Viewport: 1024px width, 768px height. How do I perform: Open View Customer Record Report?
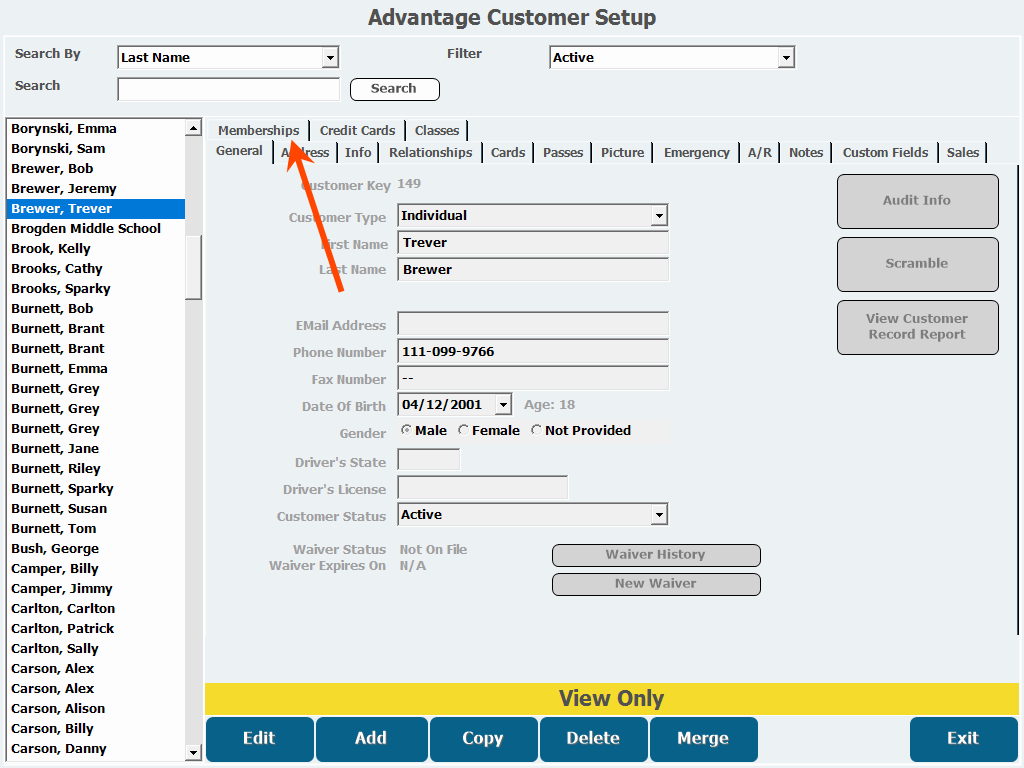pos(917,327)
